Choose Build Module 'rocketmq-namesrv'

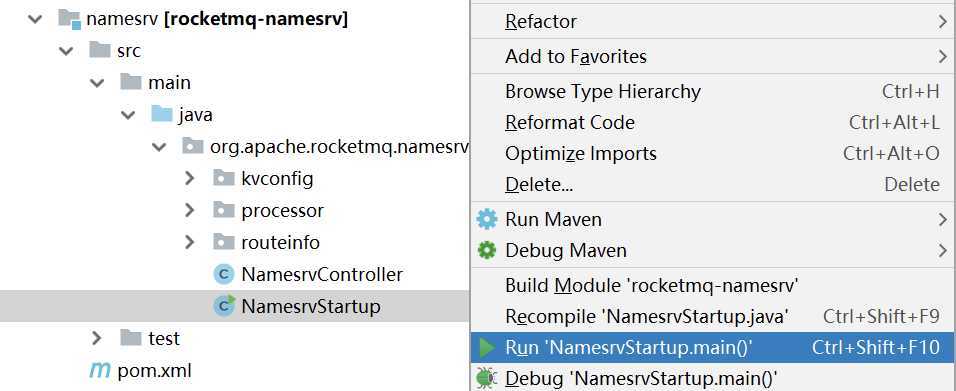coord(713,285)
